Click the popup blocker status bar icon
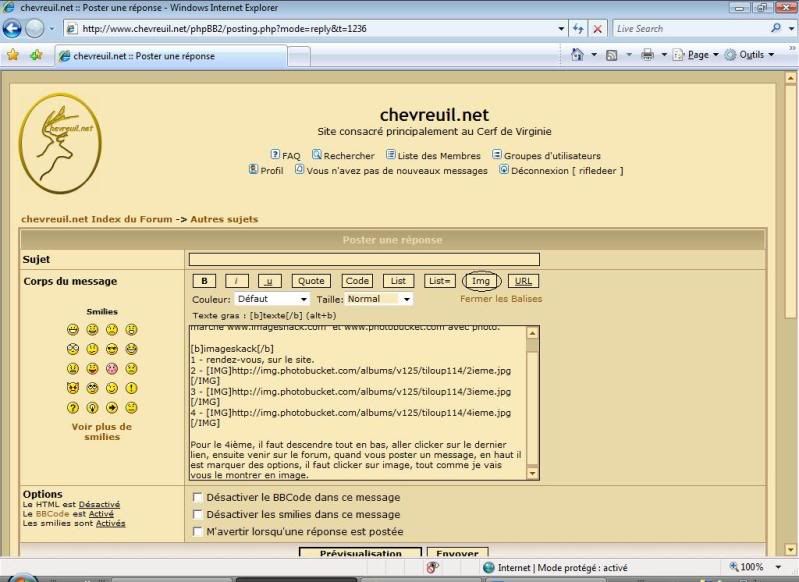 (433, 567)
